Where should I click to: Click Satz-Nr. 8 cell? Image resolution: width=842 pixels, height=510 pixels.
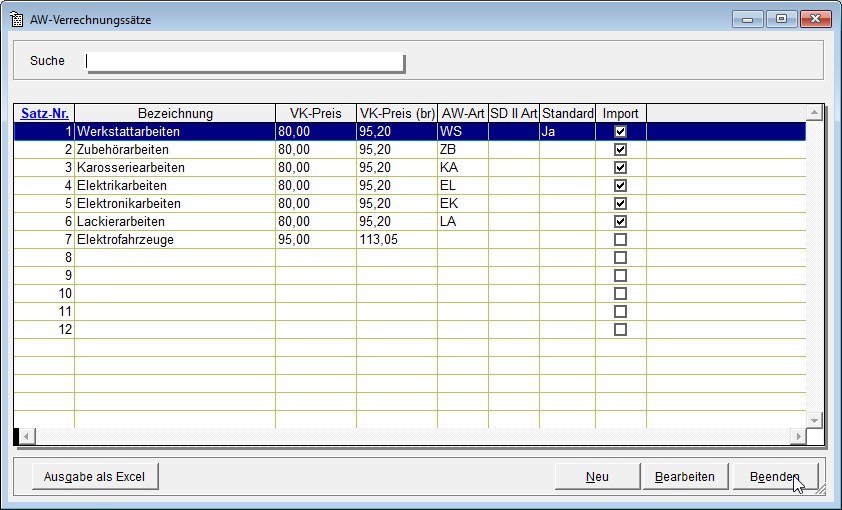pos(44,257)
